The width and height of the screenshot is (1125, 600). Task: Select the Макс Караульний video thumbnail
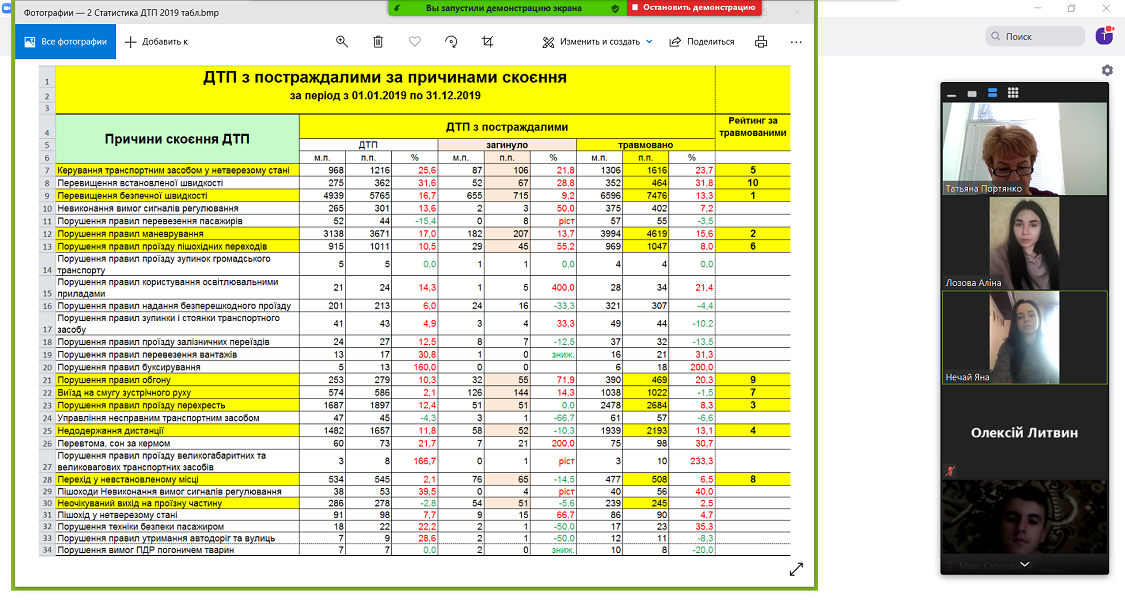pos(1025,527)
